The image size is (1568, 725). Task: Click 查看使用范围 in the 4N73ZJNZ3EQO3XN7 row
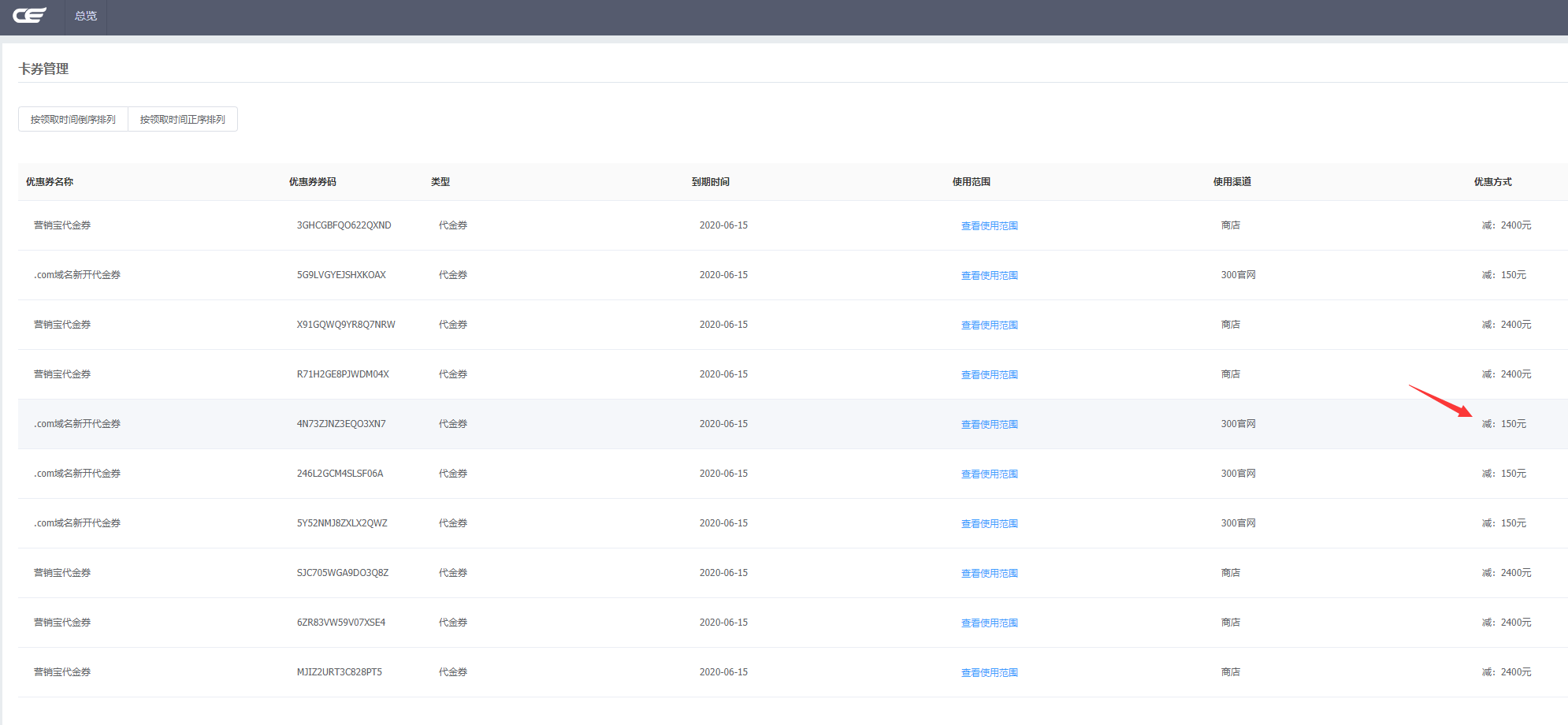coord(989,425)
